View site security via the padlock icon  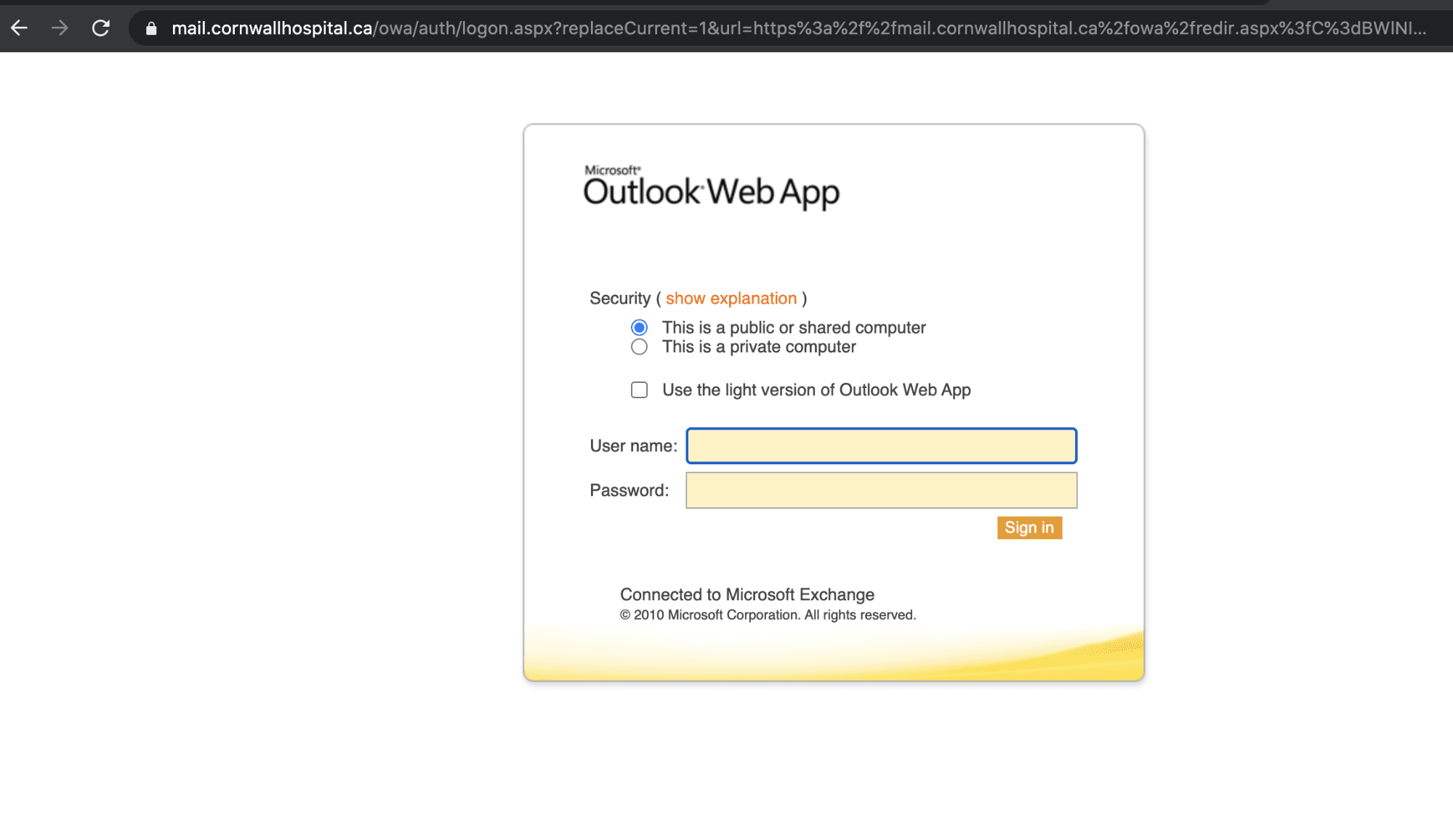point(151,28)
